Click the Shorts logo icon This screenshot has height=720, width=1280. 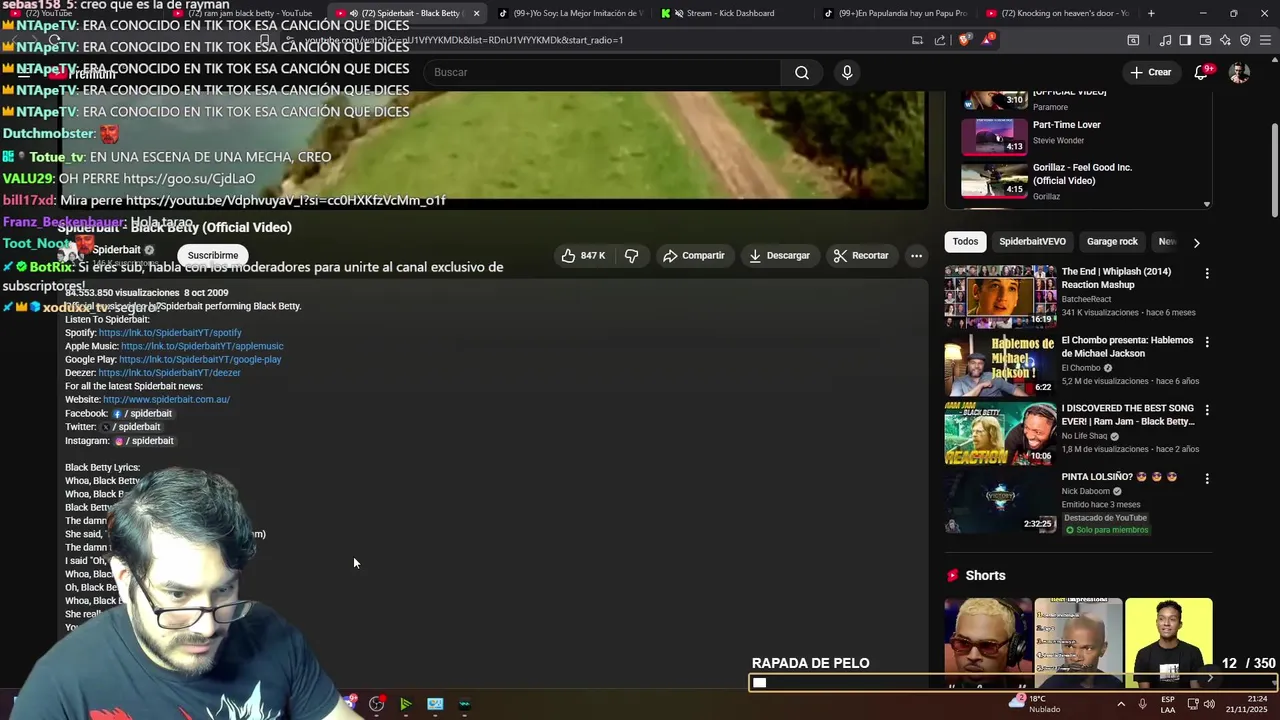point(953,575)
